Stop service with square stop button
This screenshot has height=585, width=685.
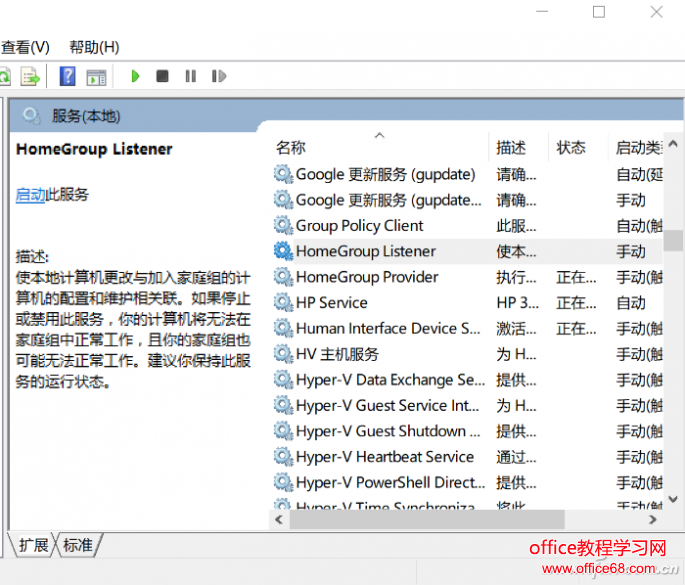(163, 76)
